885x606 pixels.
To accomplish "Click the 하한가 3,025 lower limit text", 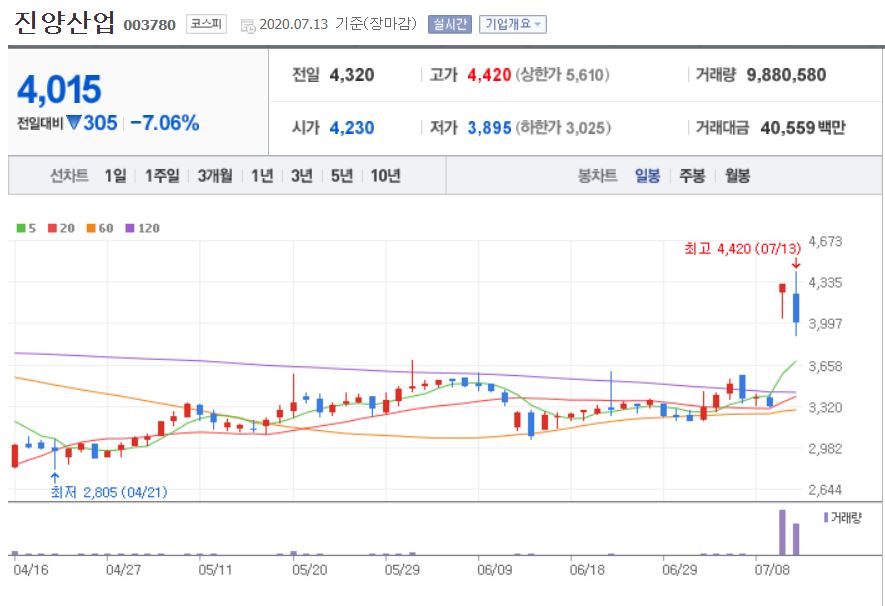I will (563, 128).
